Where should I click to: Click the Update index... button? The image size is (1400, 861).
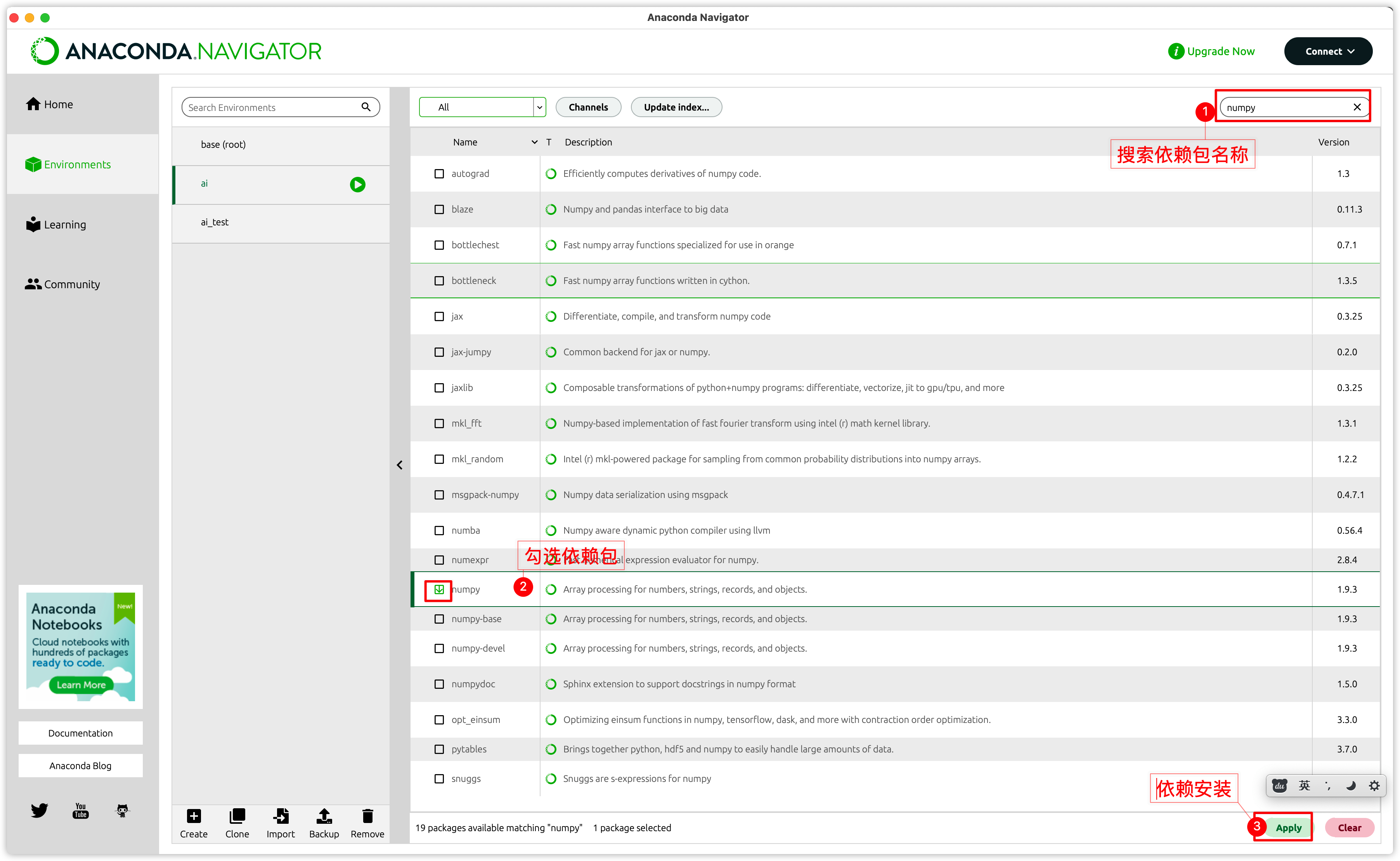(x=676, y=107)
